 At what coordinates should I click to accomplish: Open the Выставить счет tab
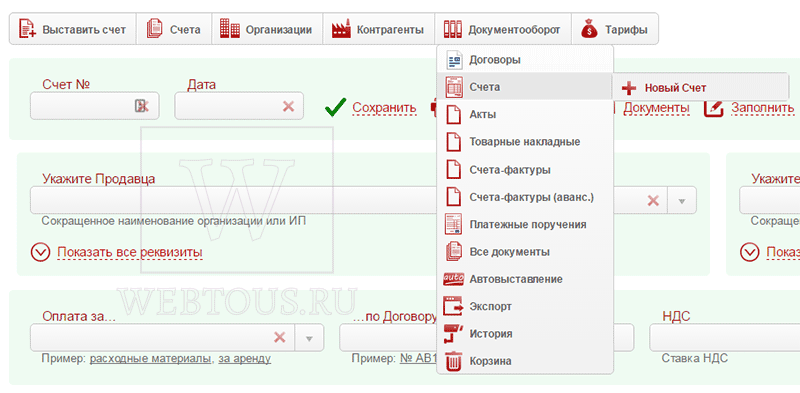point(72,29)
